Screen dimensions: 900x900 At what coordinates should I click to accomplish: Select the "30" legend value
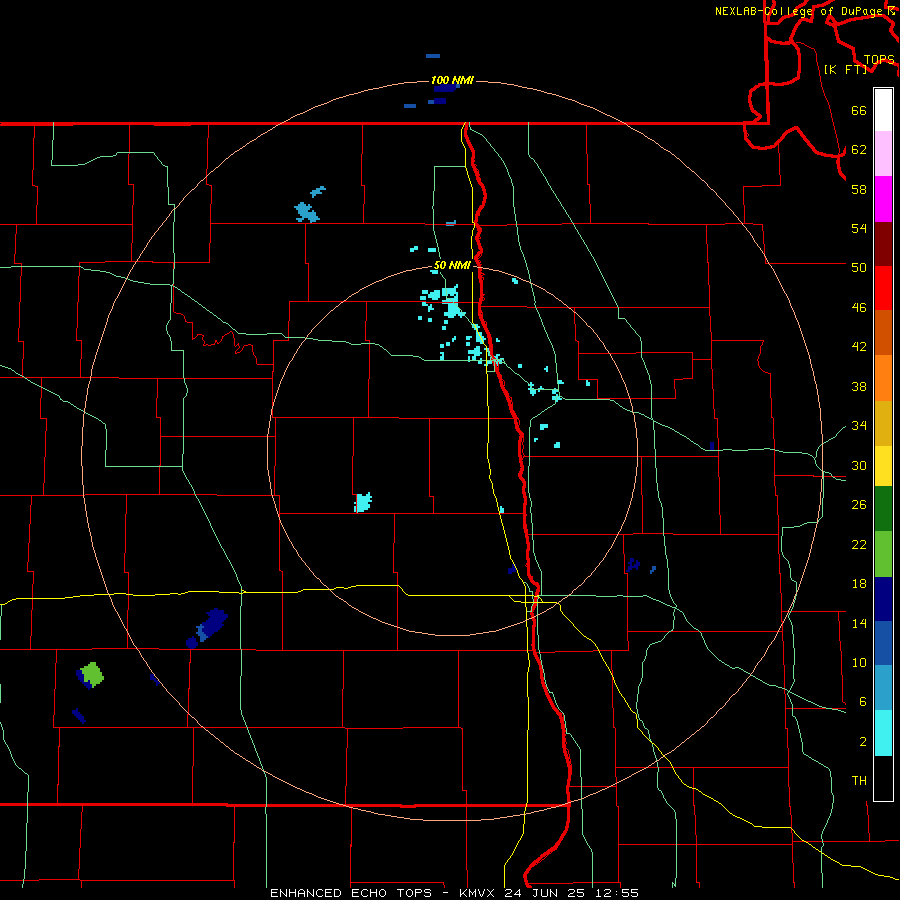859,465
